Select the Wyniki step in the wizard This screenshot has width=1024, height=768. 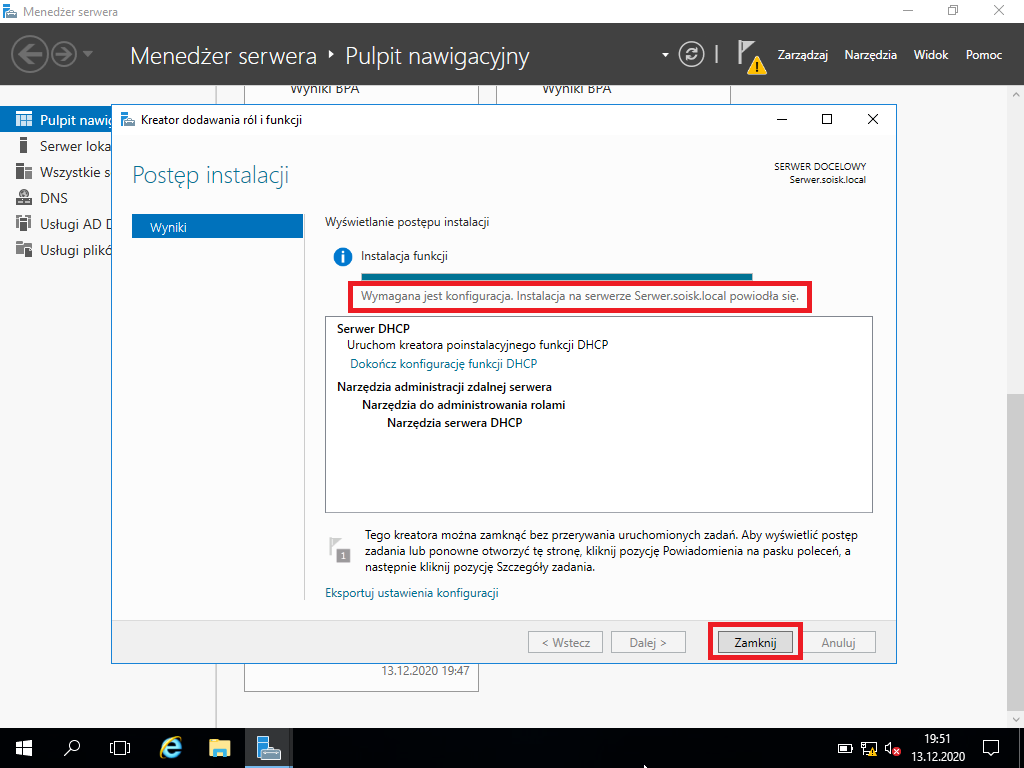point(217,227)
